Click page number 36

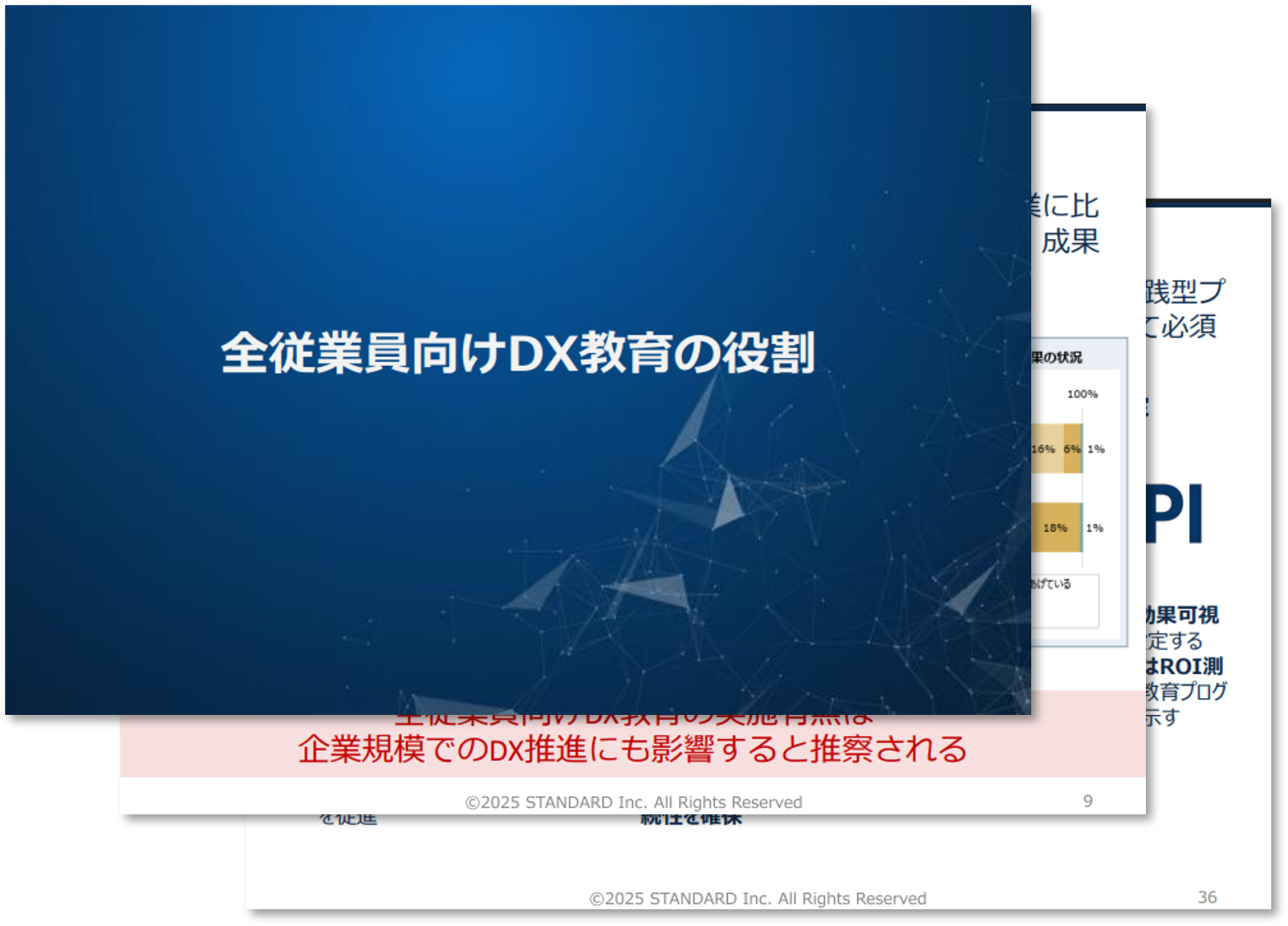[x=1207, y=897]
